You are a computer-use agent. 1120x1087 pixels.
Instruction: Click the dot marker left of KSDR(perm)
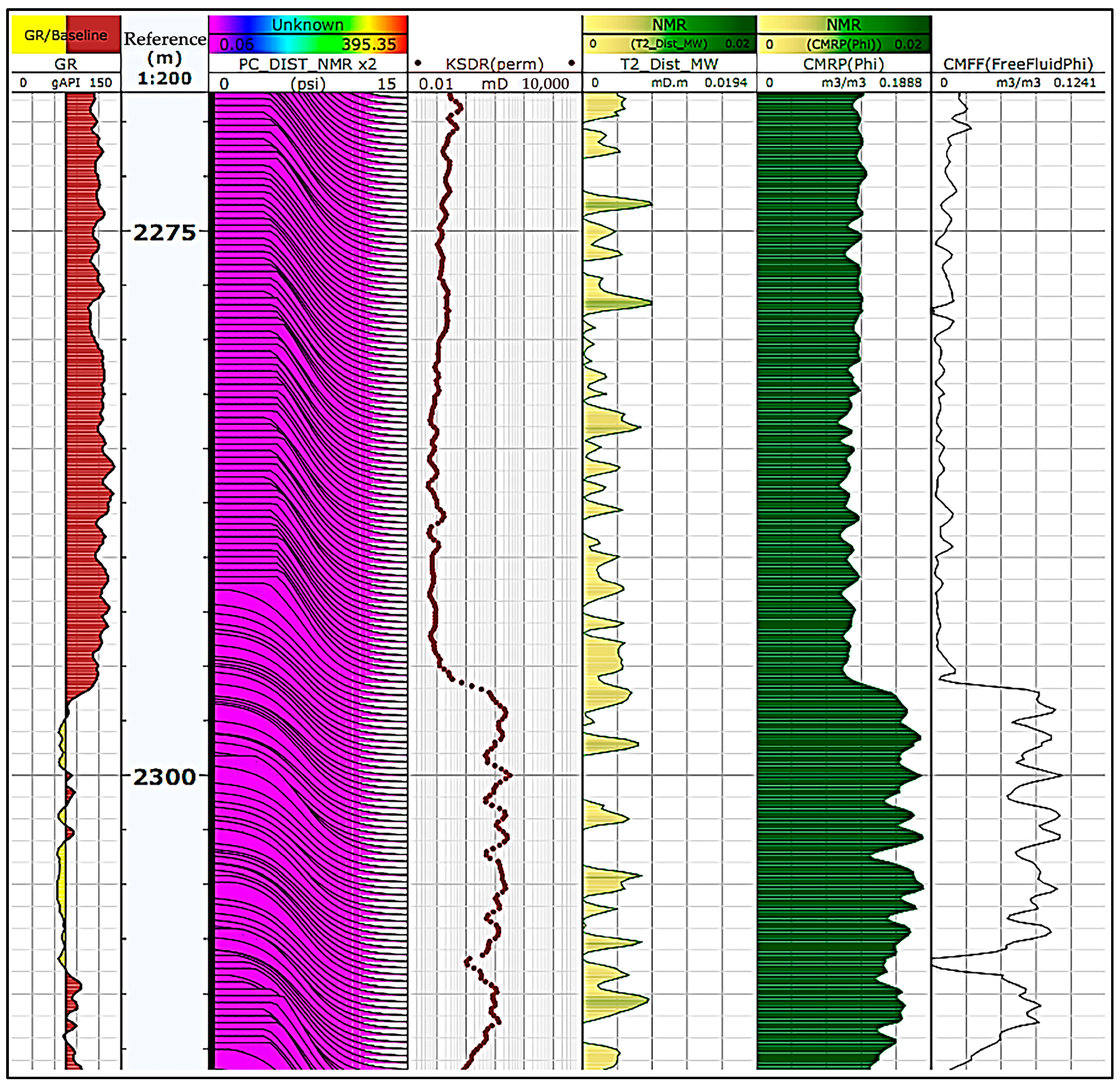tap(418, 63)
